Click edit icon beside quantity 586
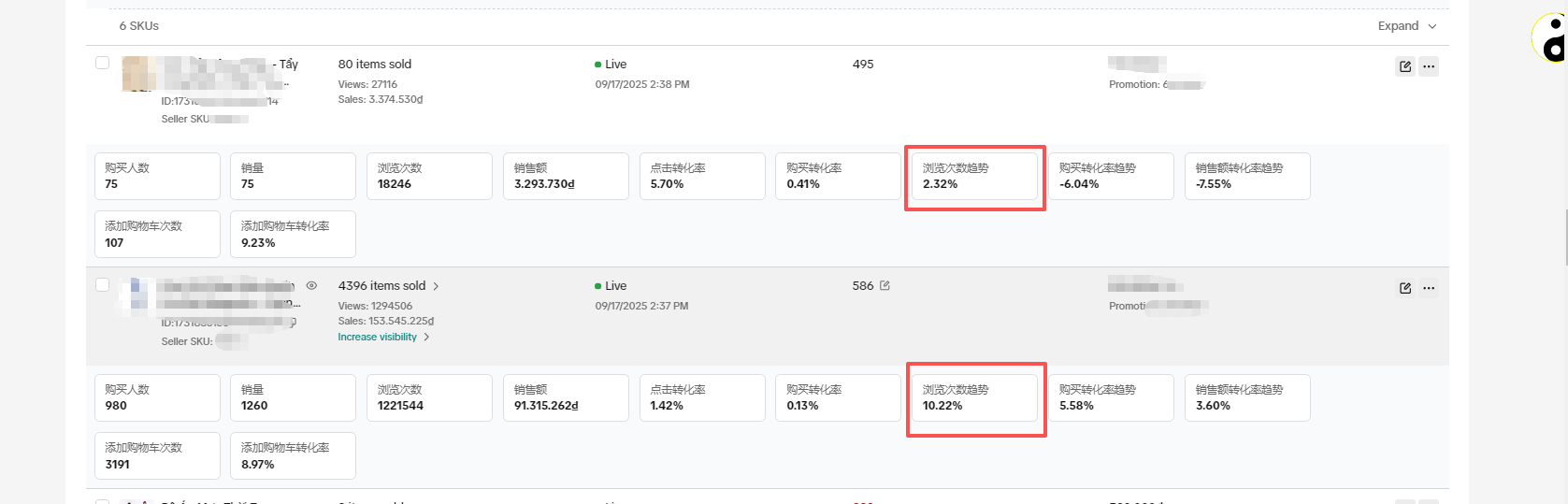 coord(885,285)
